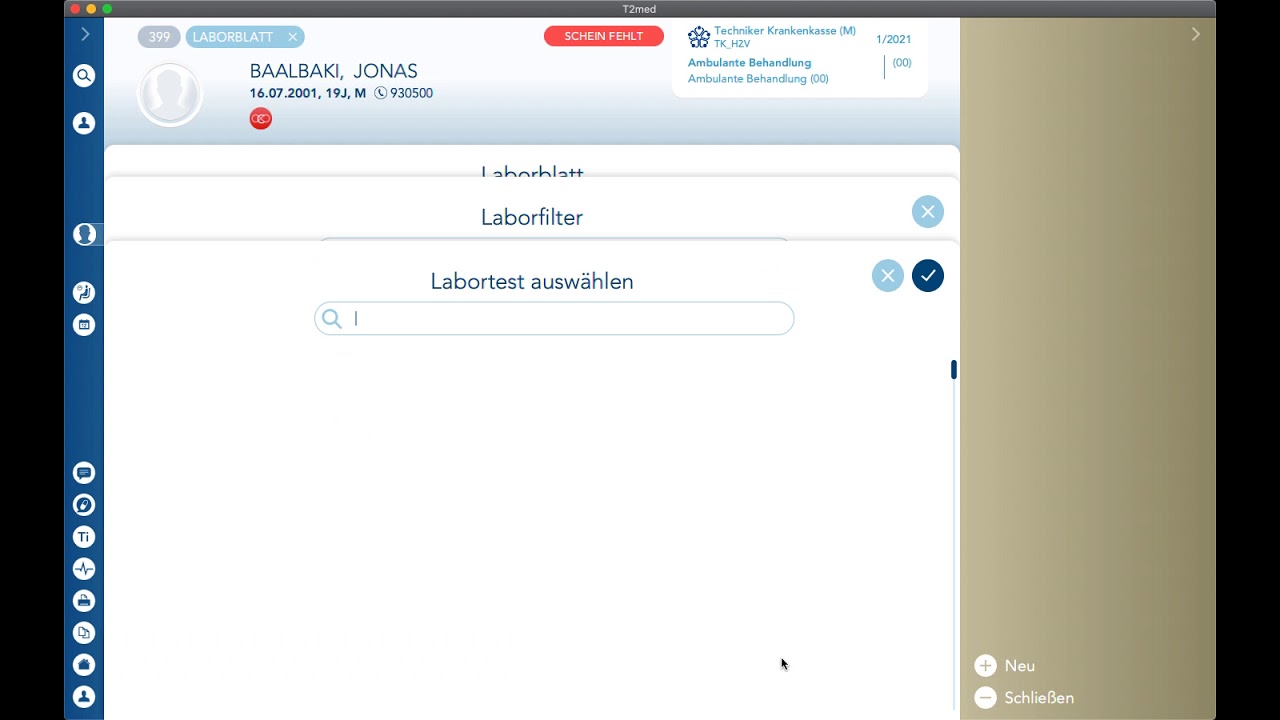Screen dimensions: 1280x720
Task: Confirm Labortest selection with checkmark
Action: (x=928, y=276)
